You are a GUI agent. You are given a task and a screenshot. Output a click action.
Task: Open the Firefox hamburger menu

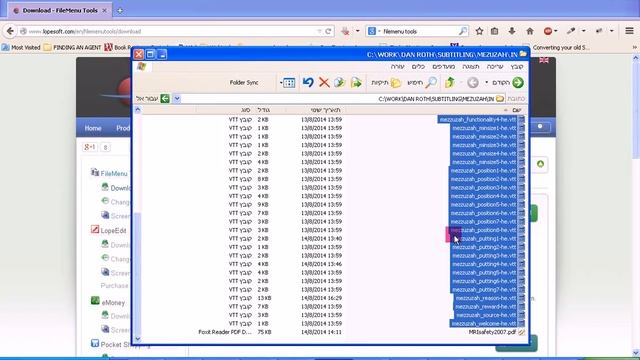click(x=629, y=31)
